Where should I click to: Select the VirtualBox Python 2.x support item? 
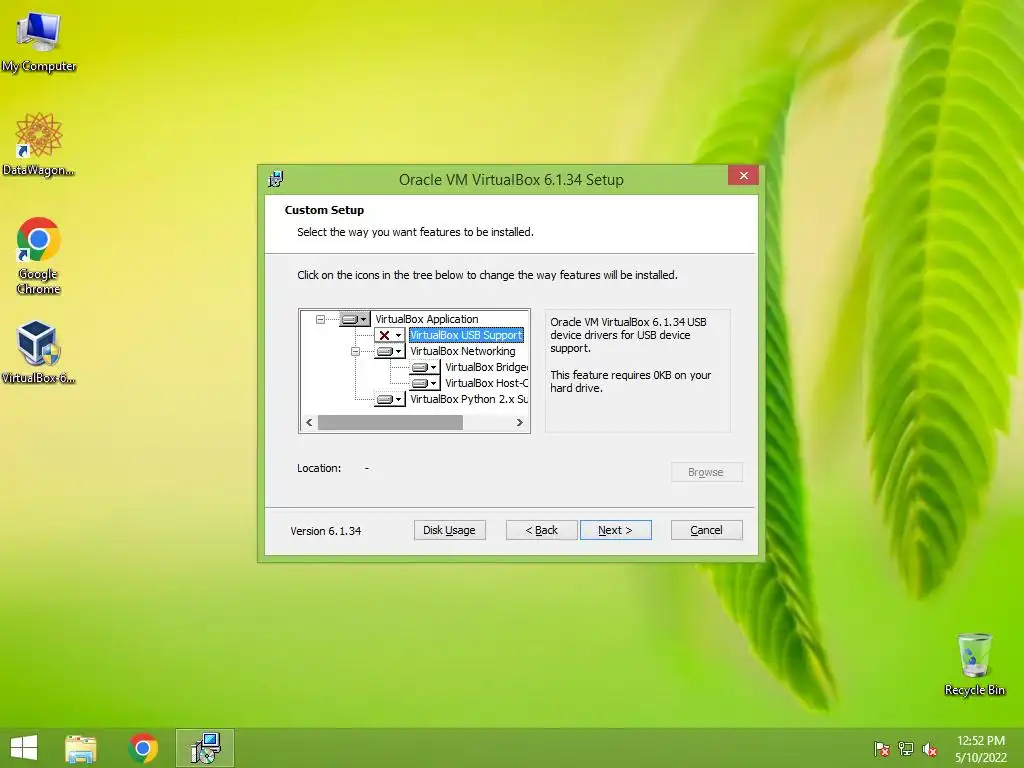(469, 399)
